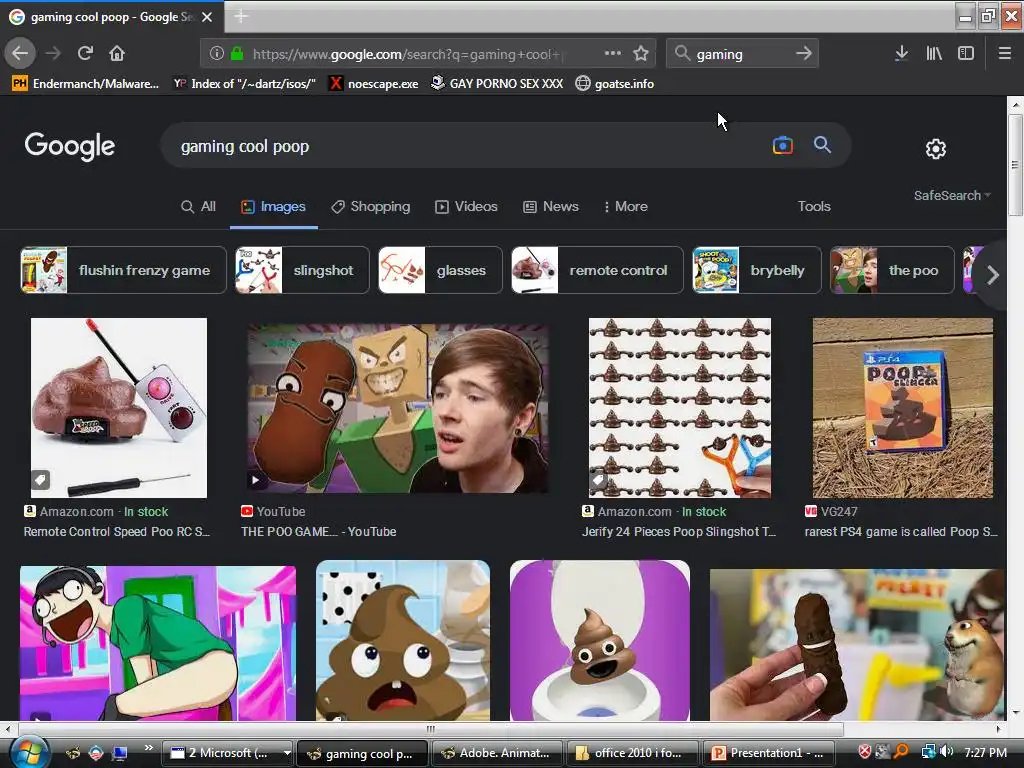The height and width of the screenshot is (768, 1024).
Task: Click rarest PS4 game is called Poop caption
Action: [x=901, y=532]
